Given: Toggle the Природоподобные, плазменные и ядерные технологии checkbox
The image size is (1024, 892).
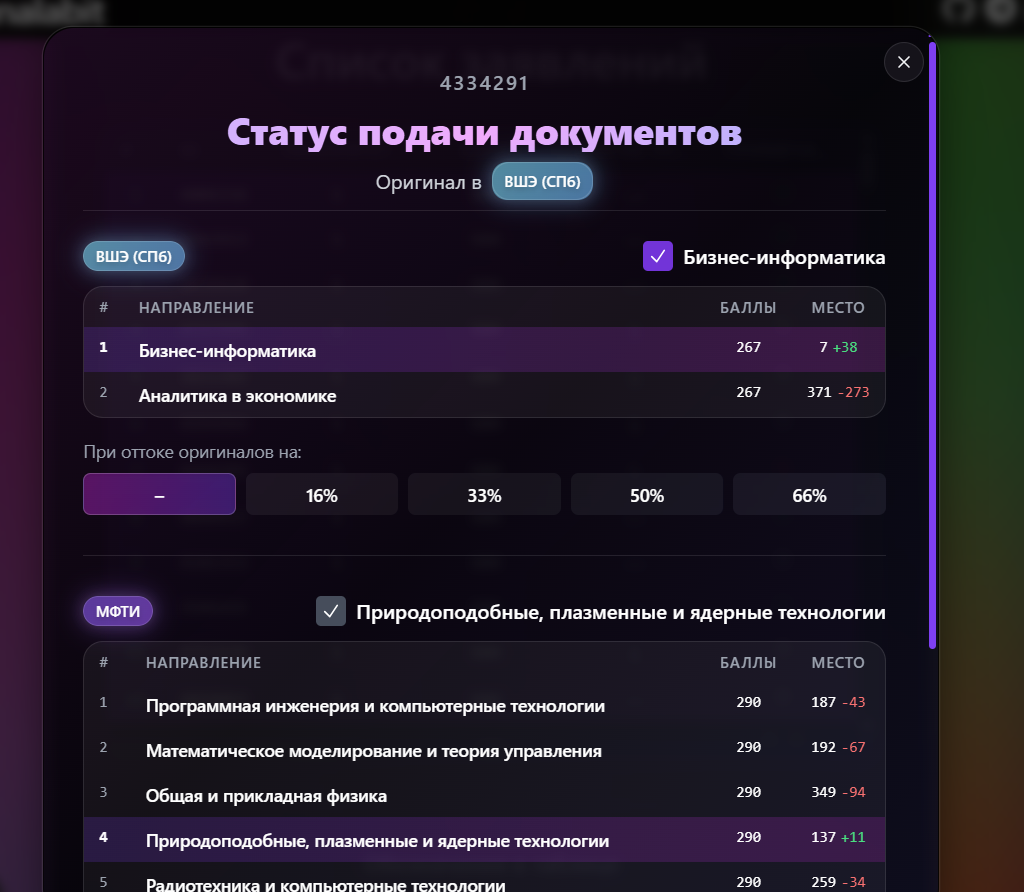Looking at the screenshot, I should coord(331,611).
